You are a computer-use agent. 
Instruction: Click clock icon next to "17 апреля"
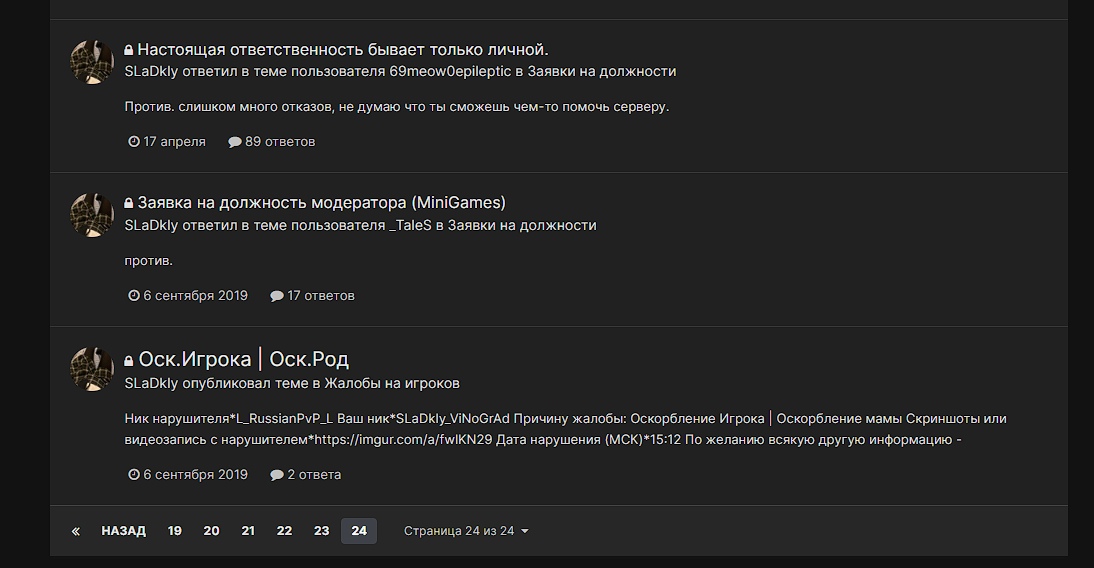[134, 142]
